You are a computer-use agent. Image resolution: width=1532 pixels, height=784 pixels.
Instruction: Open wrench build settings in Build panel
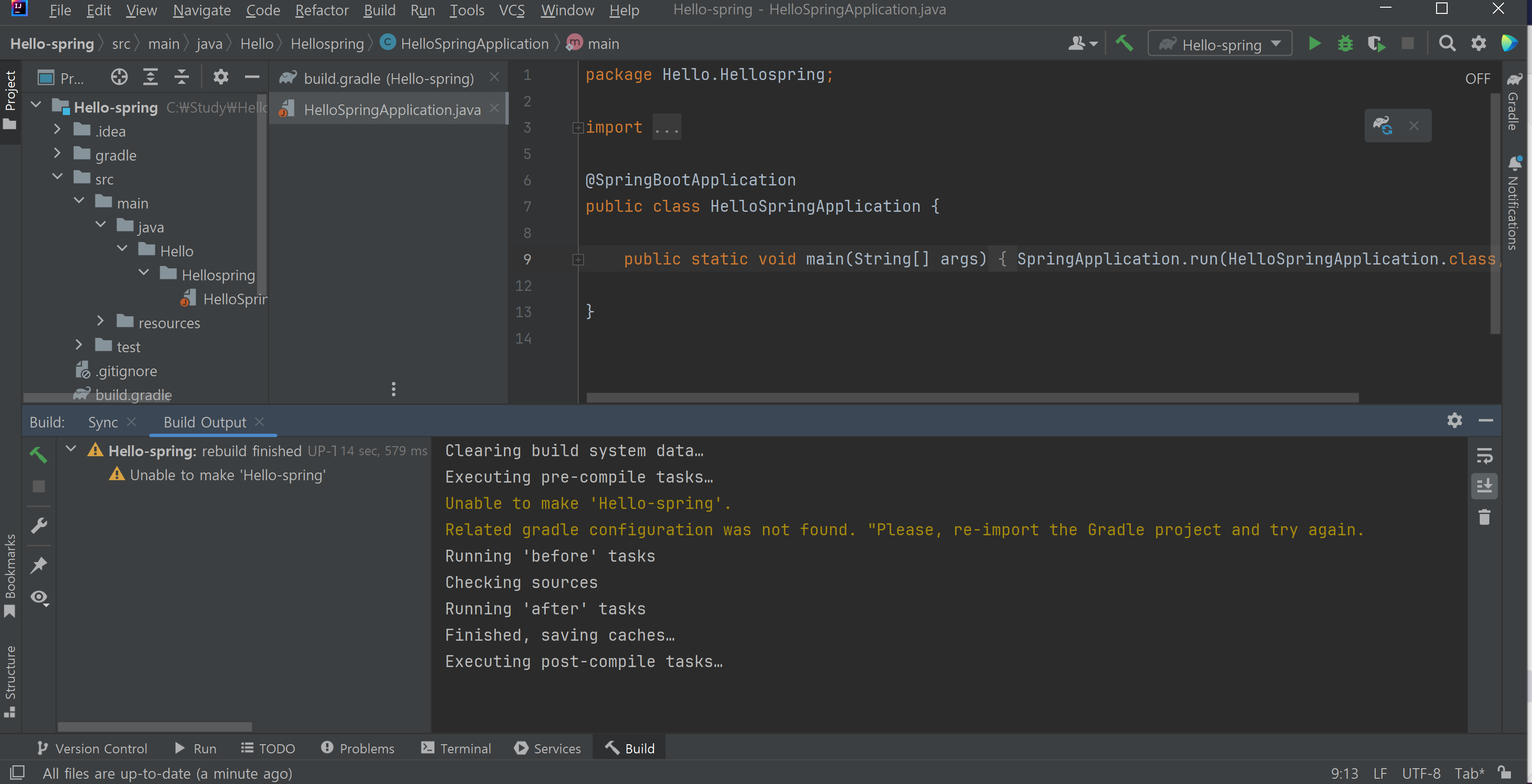[x=39, y=526]
